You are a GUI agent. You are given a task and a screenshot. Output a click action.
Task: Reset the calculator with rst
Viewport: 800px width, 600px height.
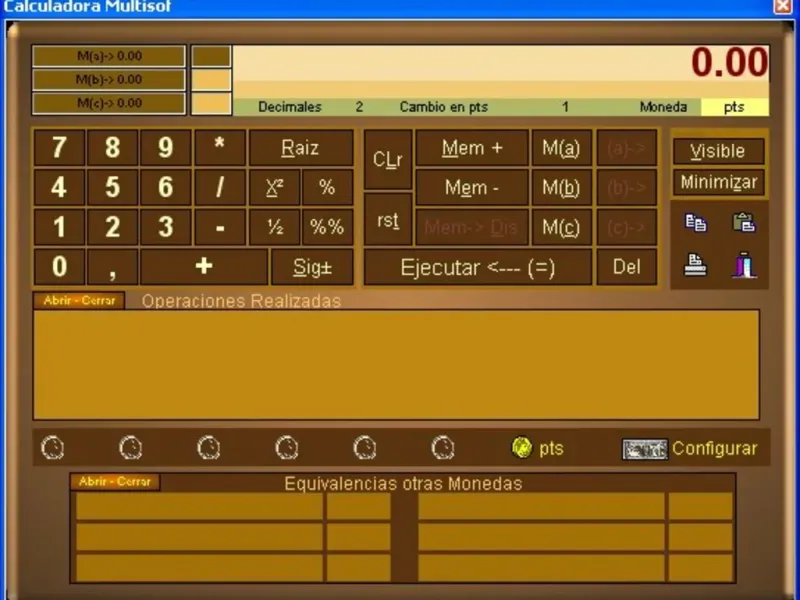(388, 220)
